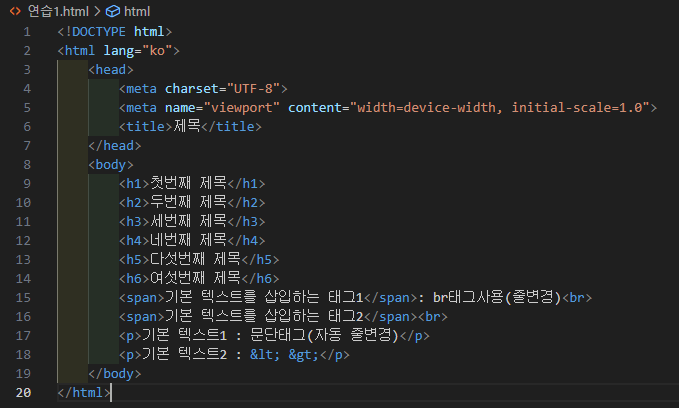Viewport: 679px width, 408px height.
Task: Click the opening head tag on line 3
Action: (x=111, y=70)
